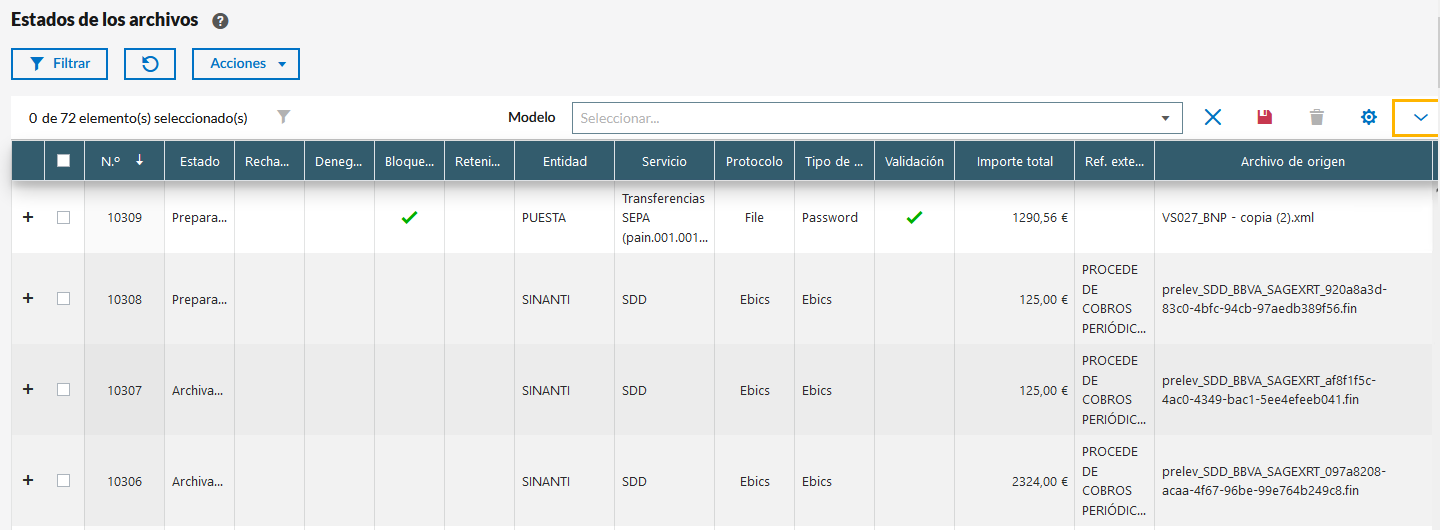Click the VS027_BNP - copia (2).xml cell
This screenshot has width=1440, height=530.
1236,217
